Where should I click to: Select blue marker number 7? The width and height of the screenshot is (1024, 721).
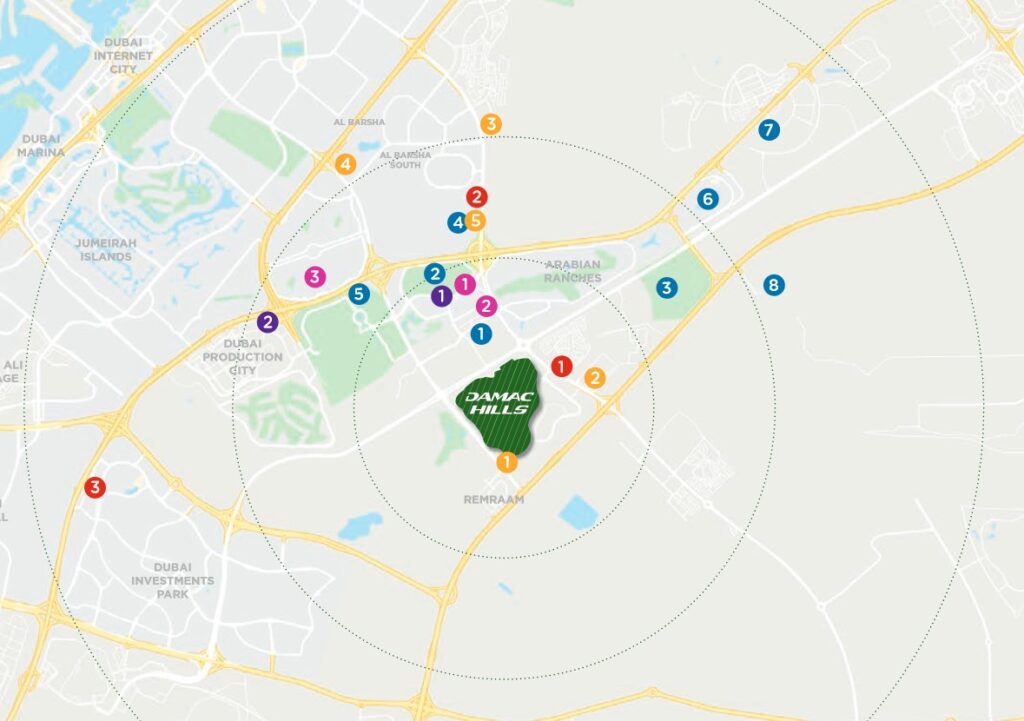pos(769,130)
